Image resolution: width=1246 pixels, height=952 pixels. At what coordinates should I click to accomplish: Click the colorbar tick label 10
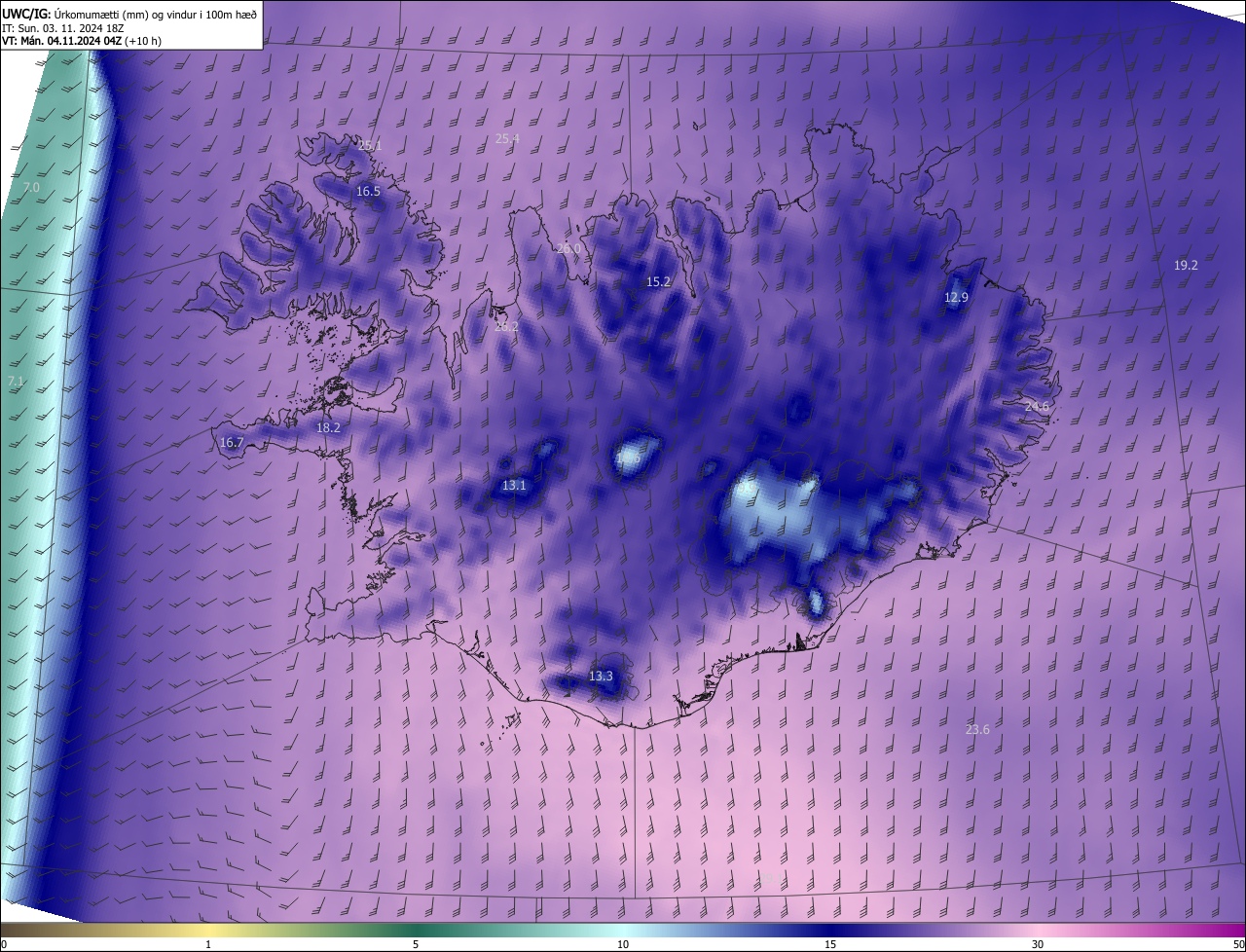click(623, 945)
